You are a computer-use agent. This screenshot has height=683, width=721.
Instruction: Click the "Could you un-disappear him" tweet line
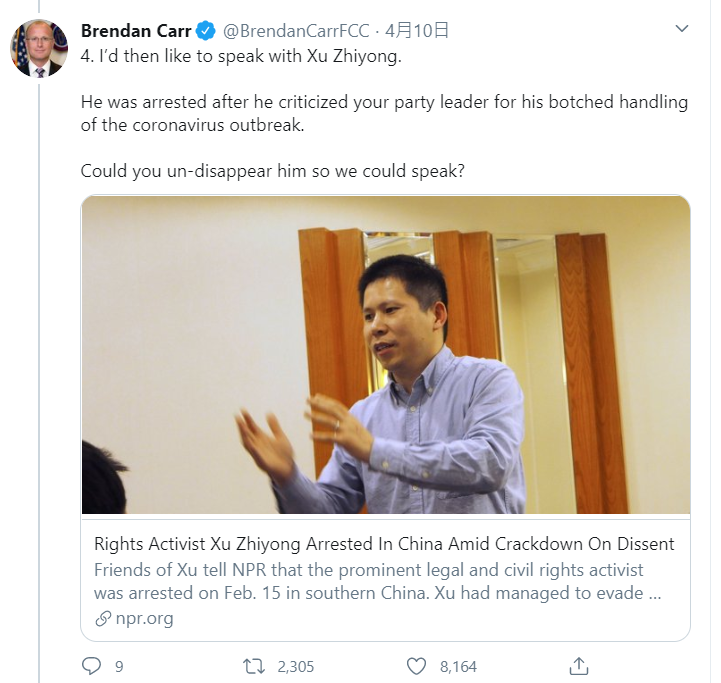[272, 171]
